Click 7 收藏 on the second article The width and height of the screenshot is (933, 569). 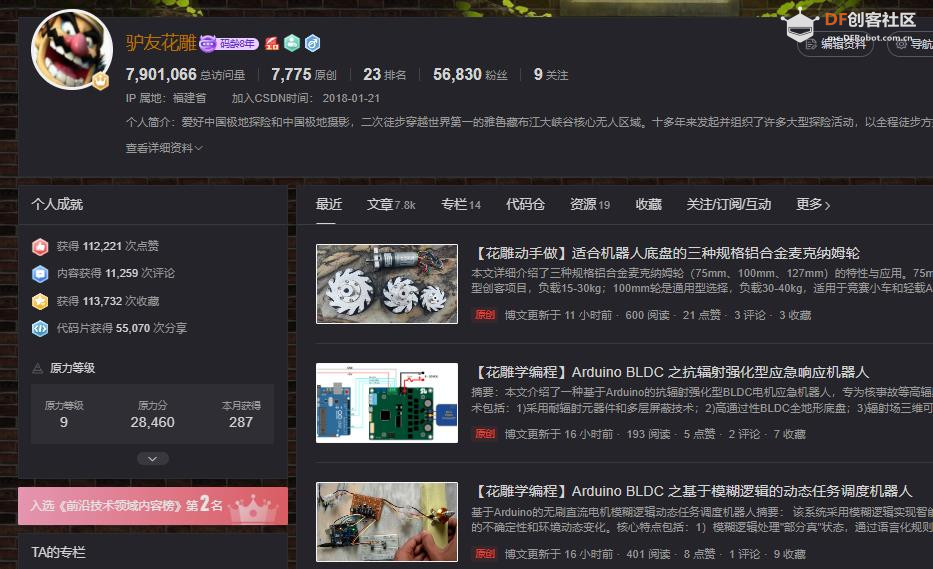click(790, 434)
